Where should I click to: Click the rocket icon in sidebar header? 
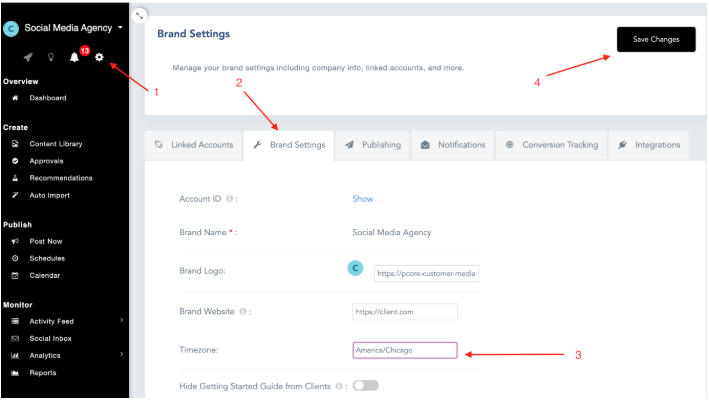28,57
